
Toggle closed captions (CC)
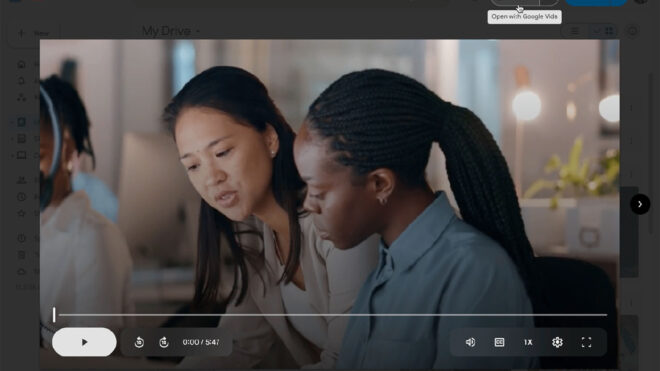pyautogui.click(x=499, y=342)
